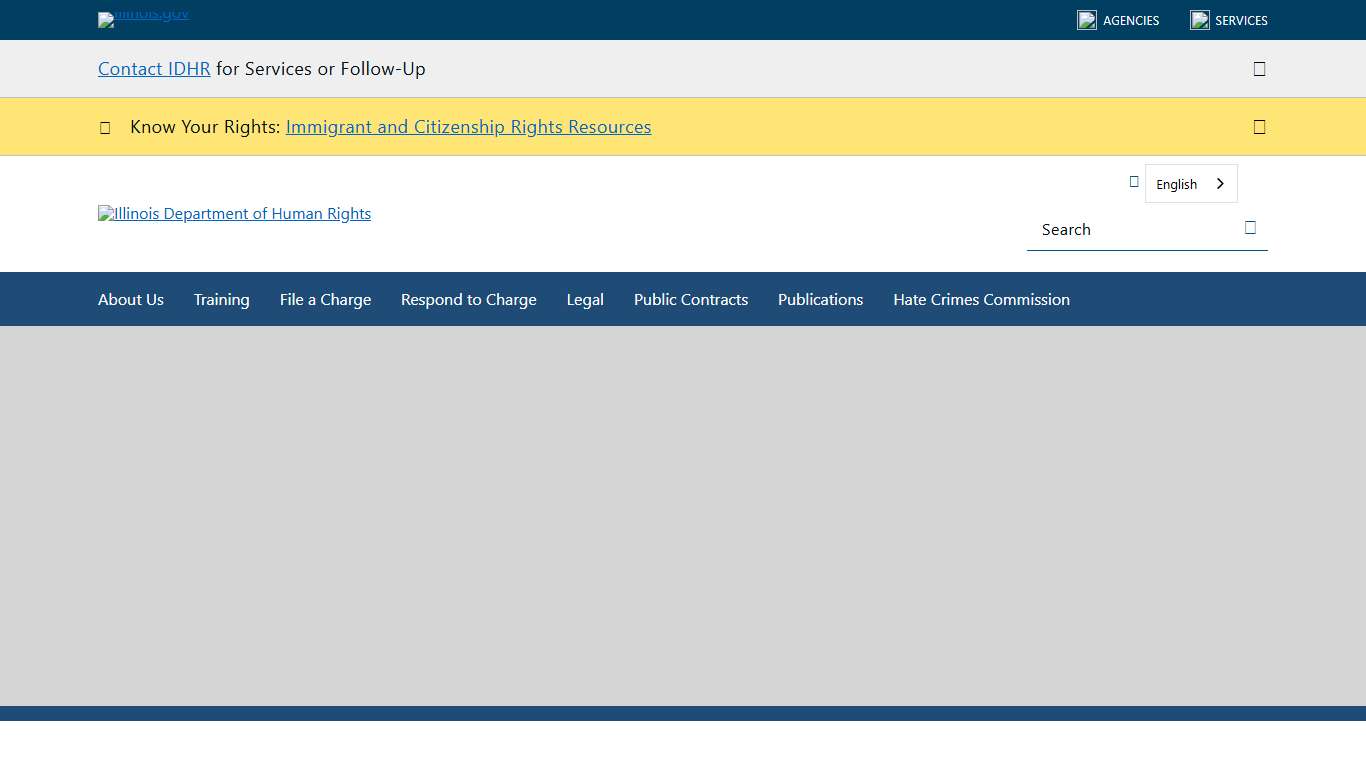
Task: Click the Illinois Department of Human Rights logo
Action: coord(234,214)
